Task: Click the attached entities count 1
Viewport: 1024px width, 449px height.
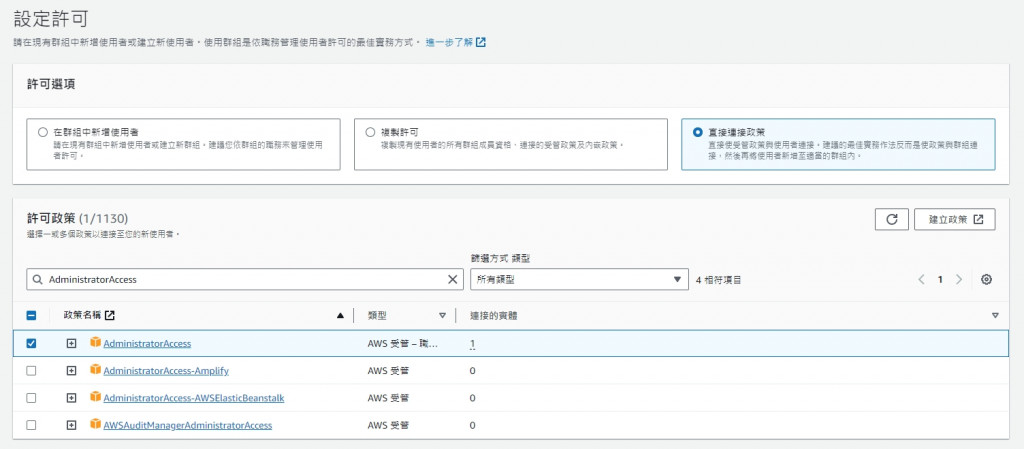Action: (472, 343)
